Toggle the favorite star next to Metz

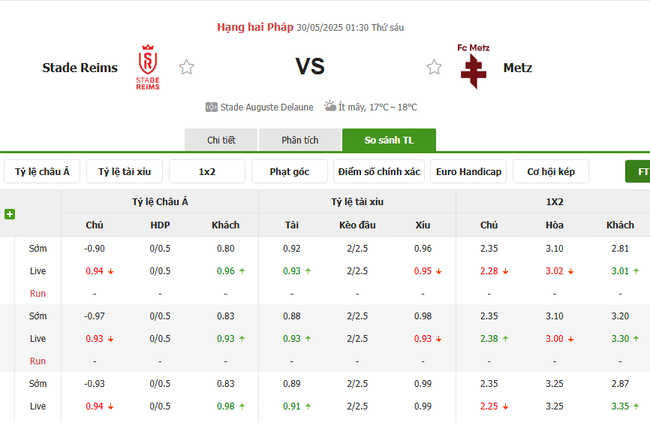(x=434, y=68)
